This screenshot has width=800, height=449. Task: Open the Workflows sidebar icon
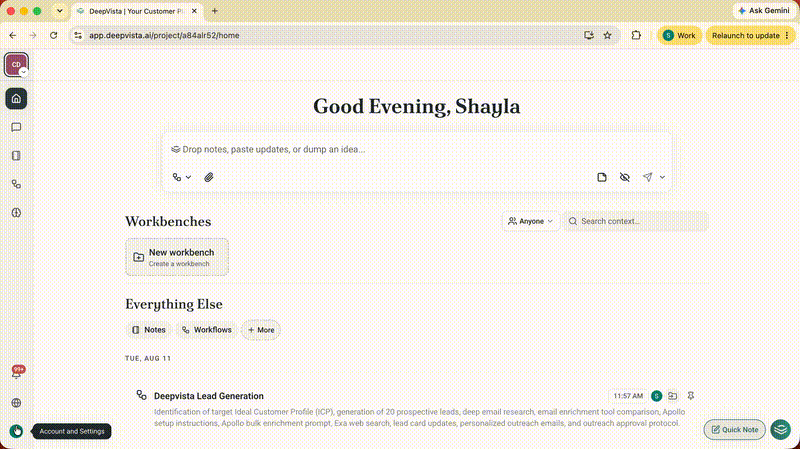coord(16,184)
